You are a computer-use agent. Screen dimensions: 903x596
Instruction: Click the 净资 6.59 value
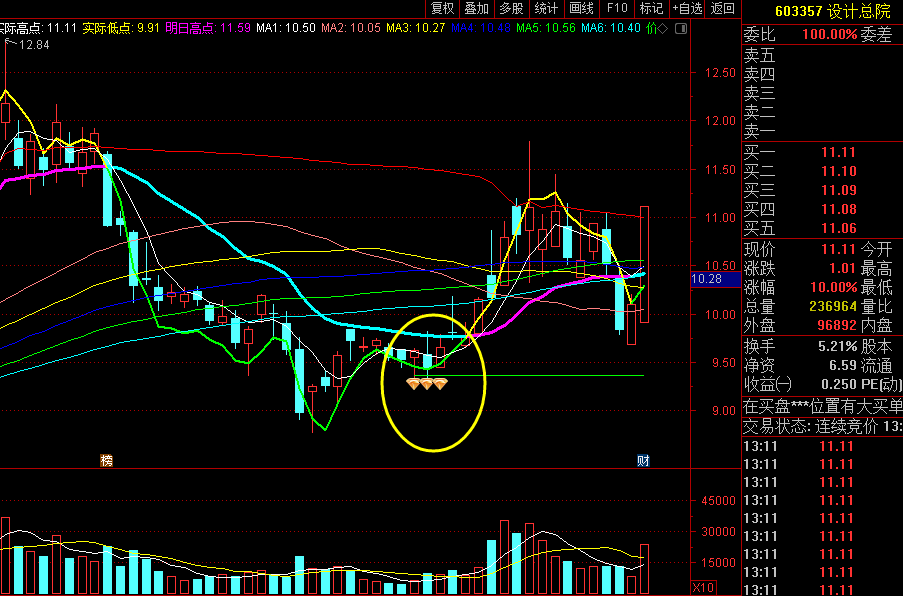coord(843,366)
